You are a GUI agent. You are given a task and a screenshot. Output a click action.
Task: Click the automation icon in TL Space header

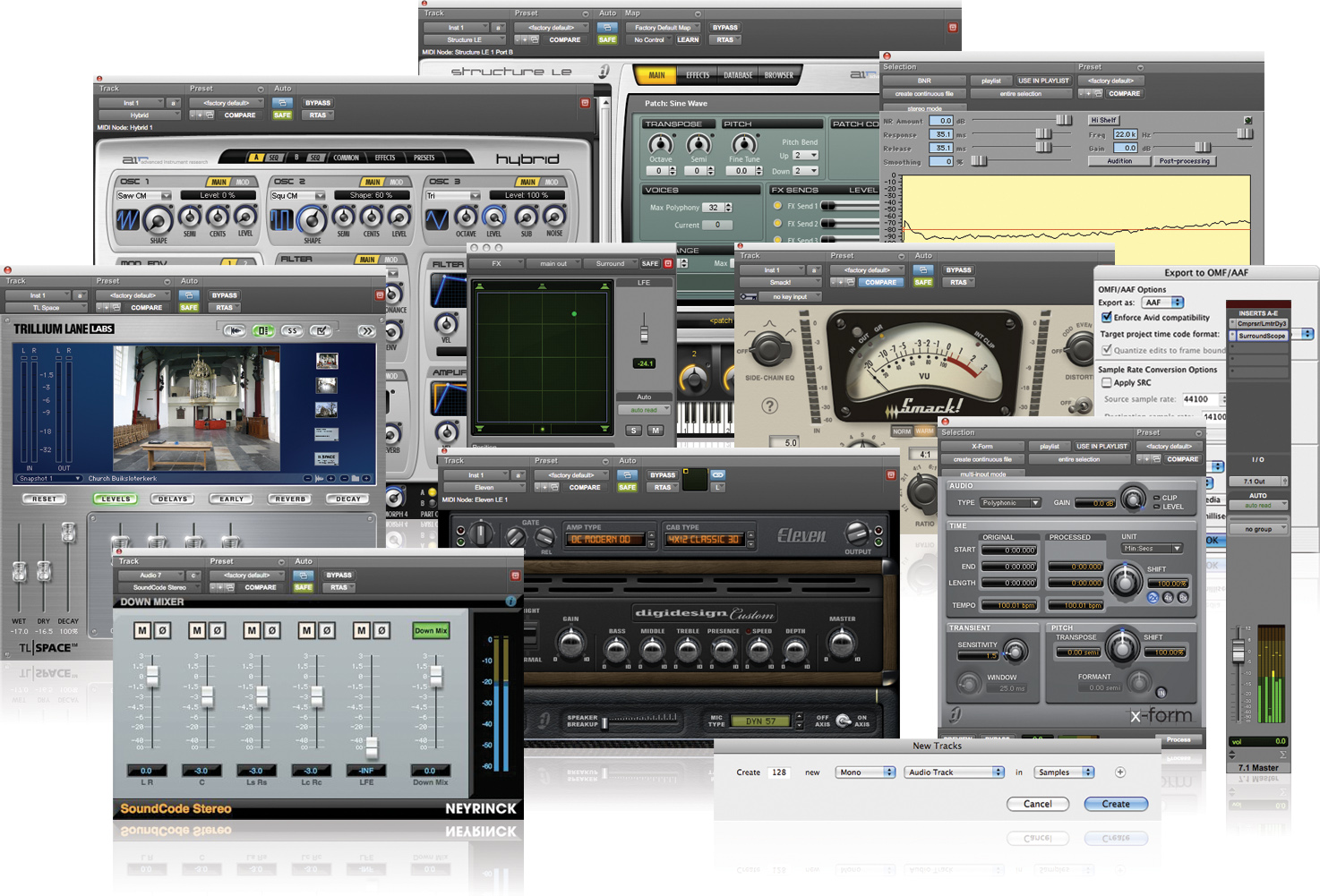pyautogui.click(x=188, y=295)
